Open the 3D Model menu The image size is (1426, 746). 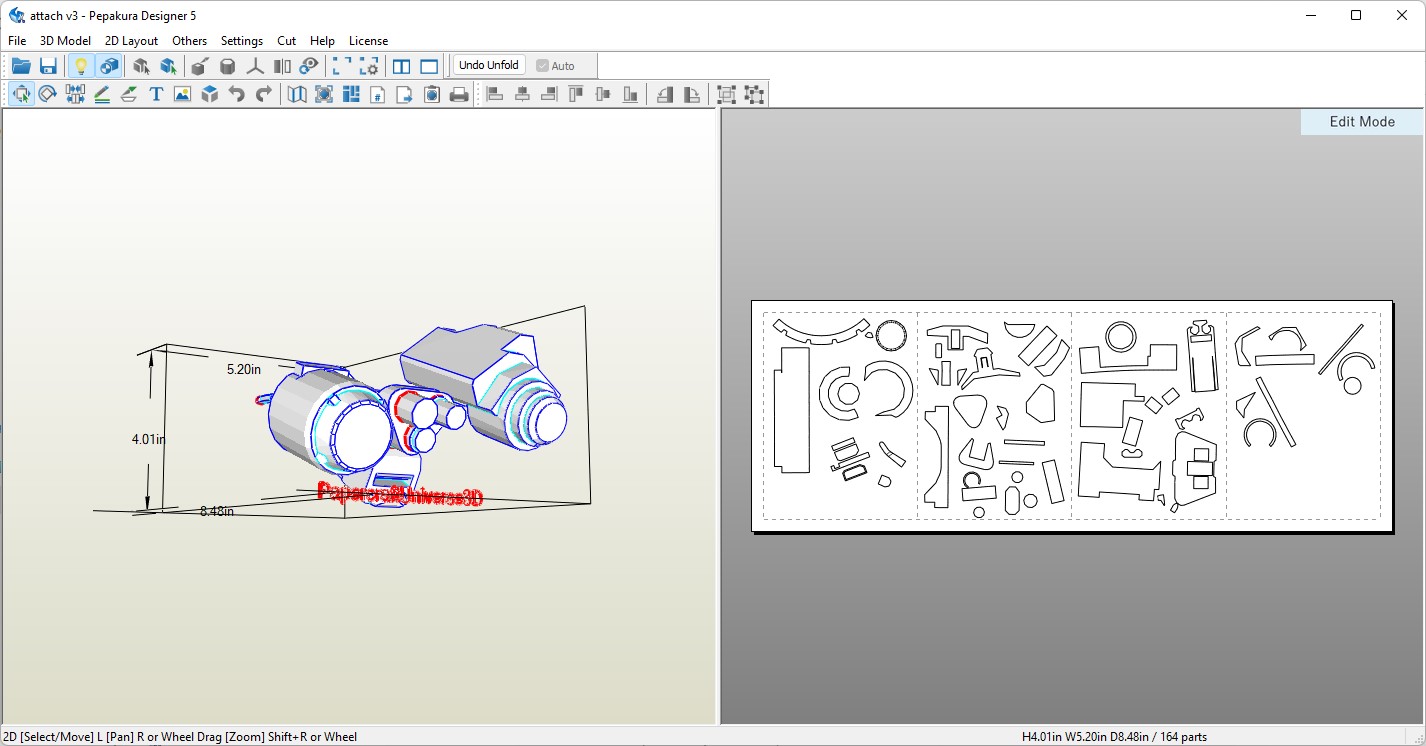tap(65, 41)
